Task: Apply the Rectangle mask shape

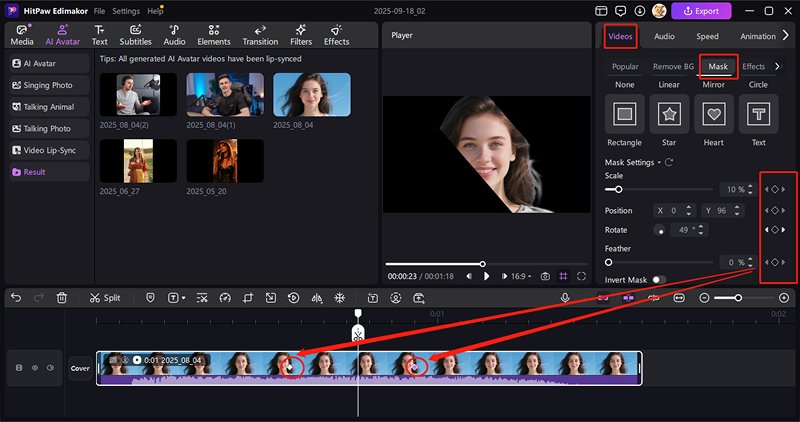Action: click(x=625, y=115)
